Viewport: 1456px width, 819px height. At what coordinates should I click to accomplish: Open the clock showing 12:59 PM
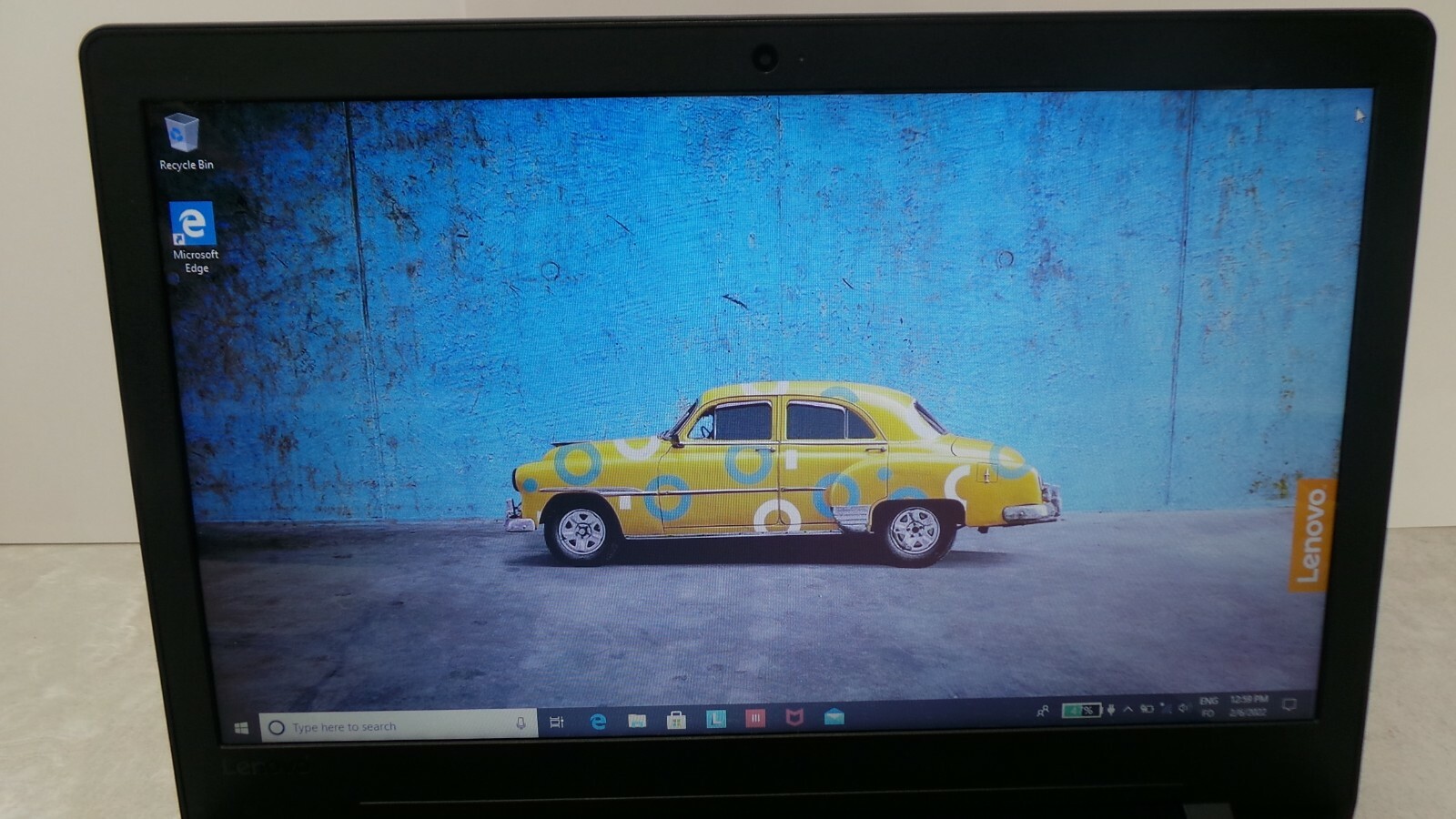point(1249,699)
